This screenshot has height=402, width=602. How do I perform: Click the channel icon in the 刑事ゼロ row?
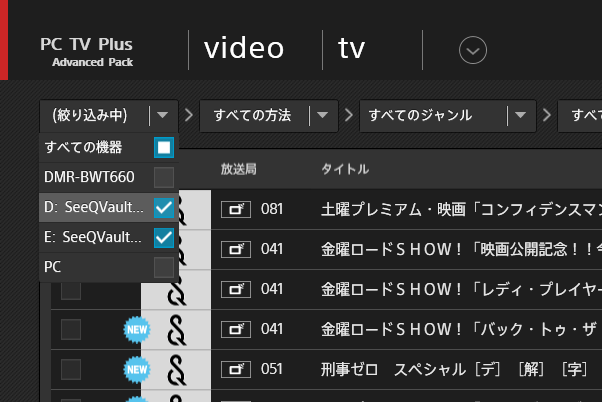pyautogui.click(x=236, y=369)
